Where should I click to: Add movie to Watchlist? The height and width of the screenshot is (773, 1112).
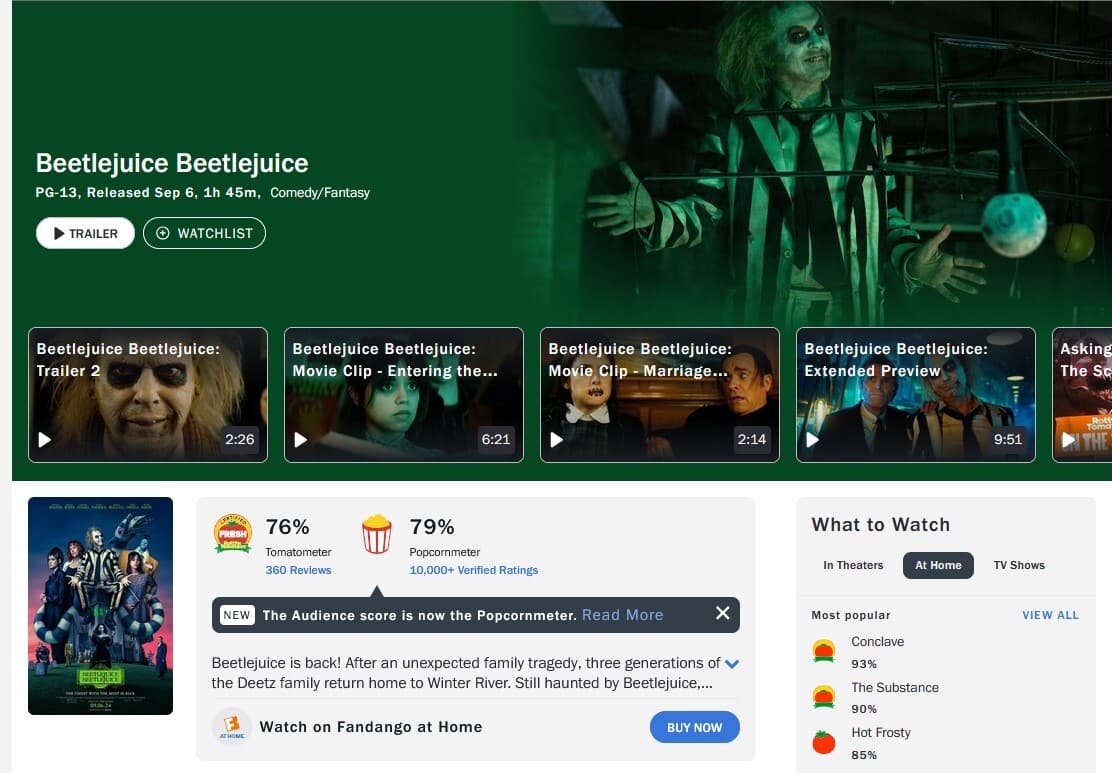pos(204,233)
